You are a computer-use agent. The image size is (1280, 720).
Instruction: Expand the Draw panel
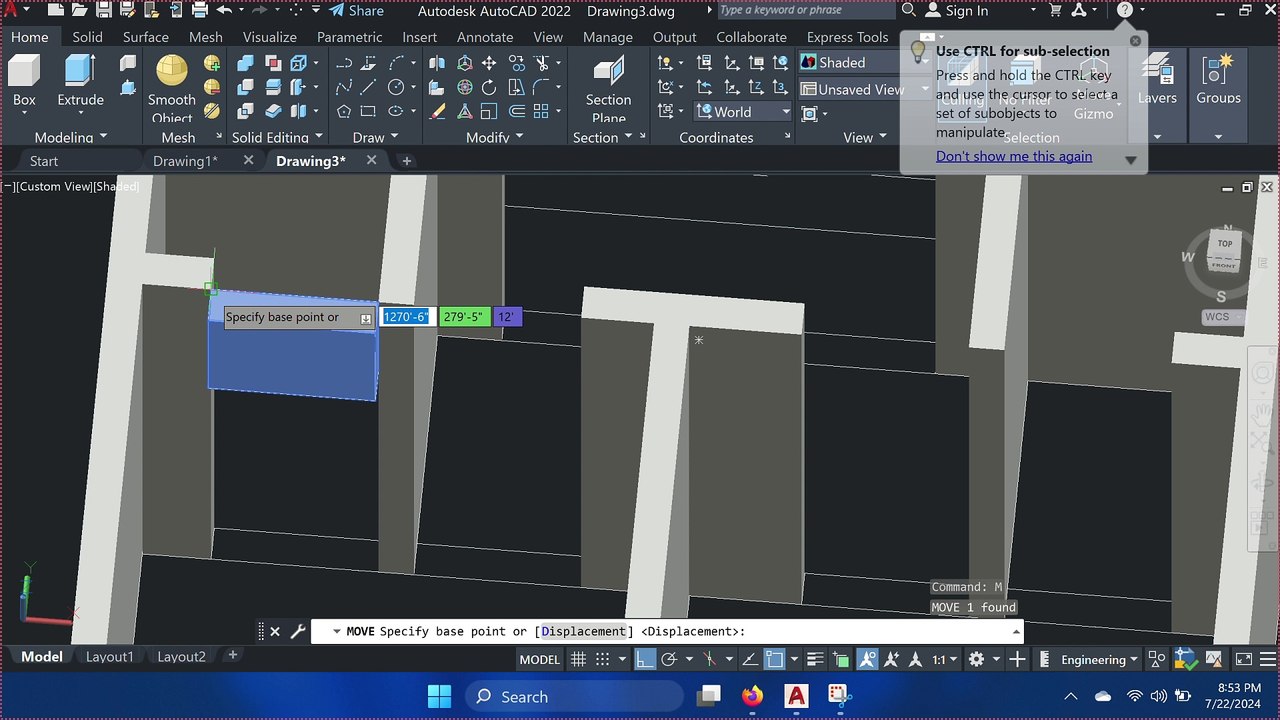coord(375,137)
